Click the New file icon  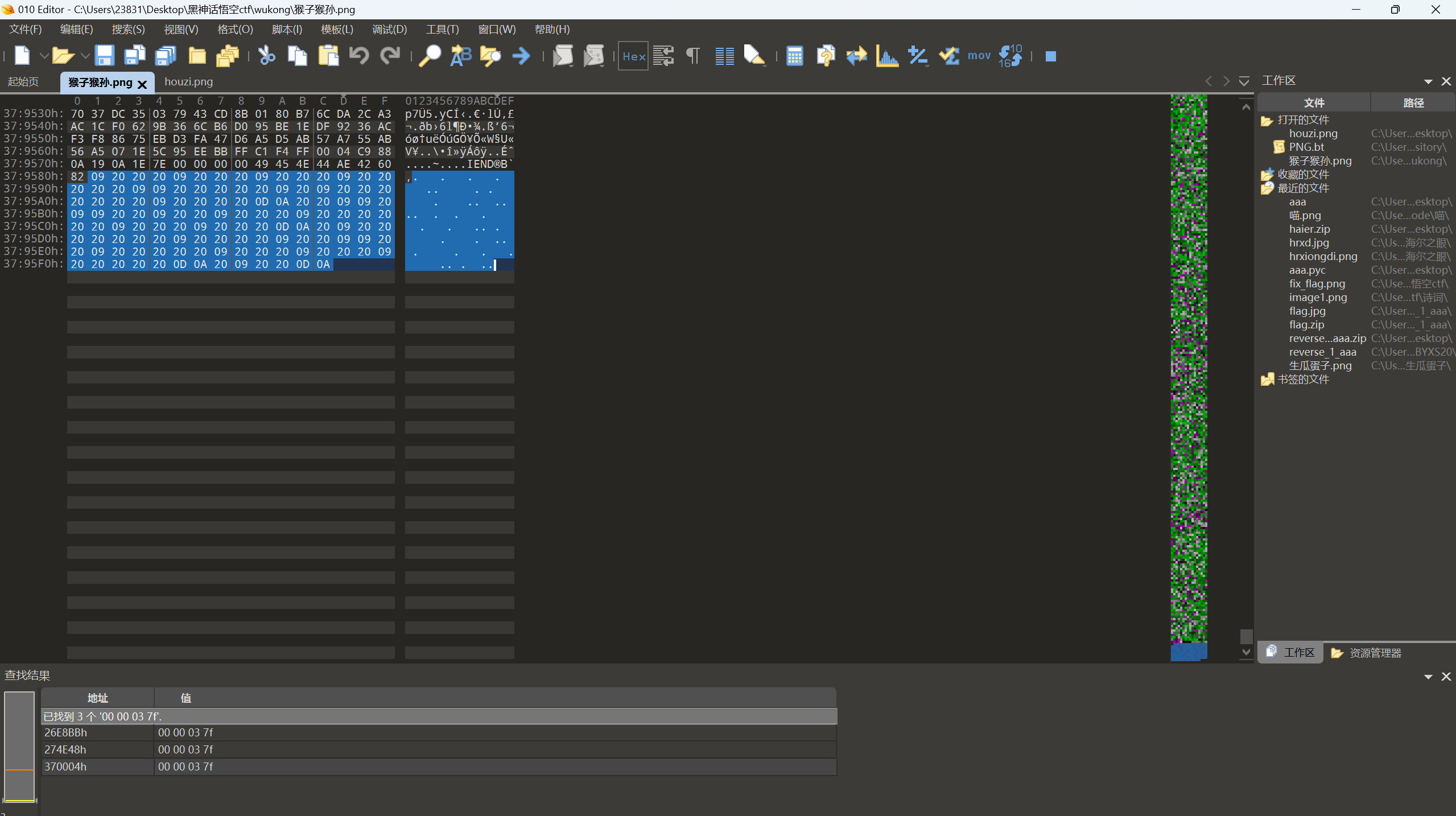pos(22,56)
